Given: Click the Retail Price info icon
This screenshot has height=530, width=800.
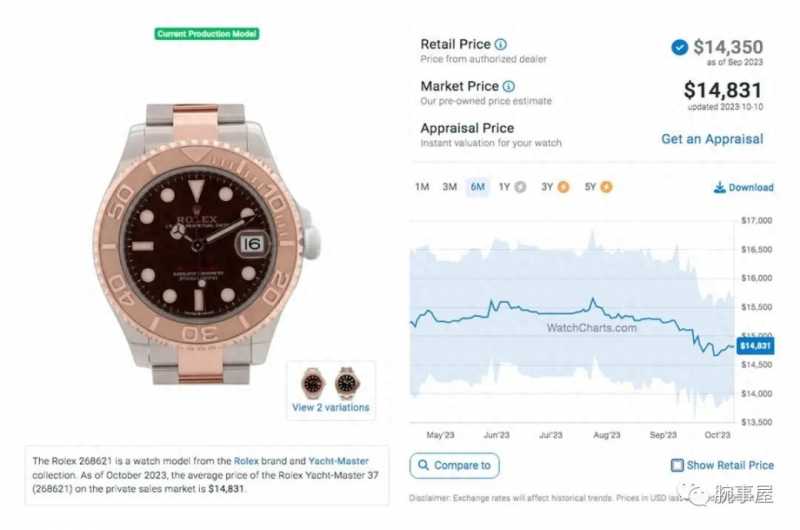Looking at the screenshot, I should click(501, 44).
